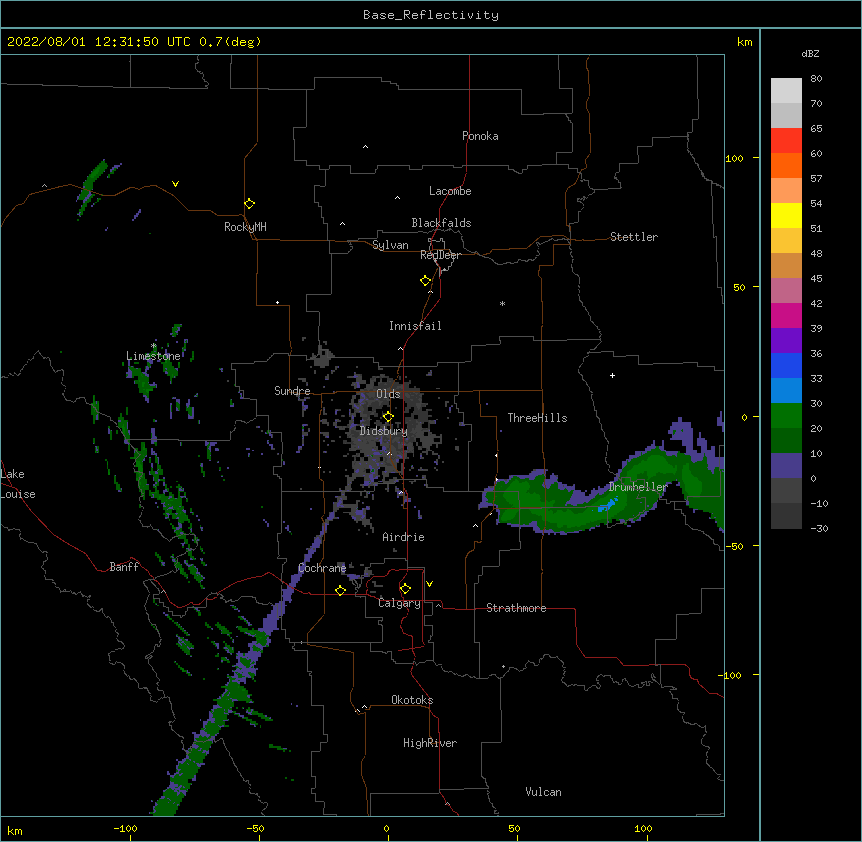The image size is (862, 842).
Task: Click the yellow V marker near Calgary
Action: click(x=429, y=584)
